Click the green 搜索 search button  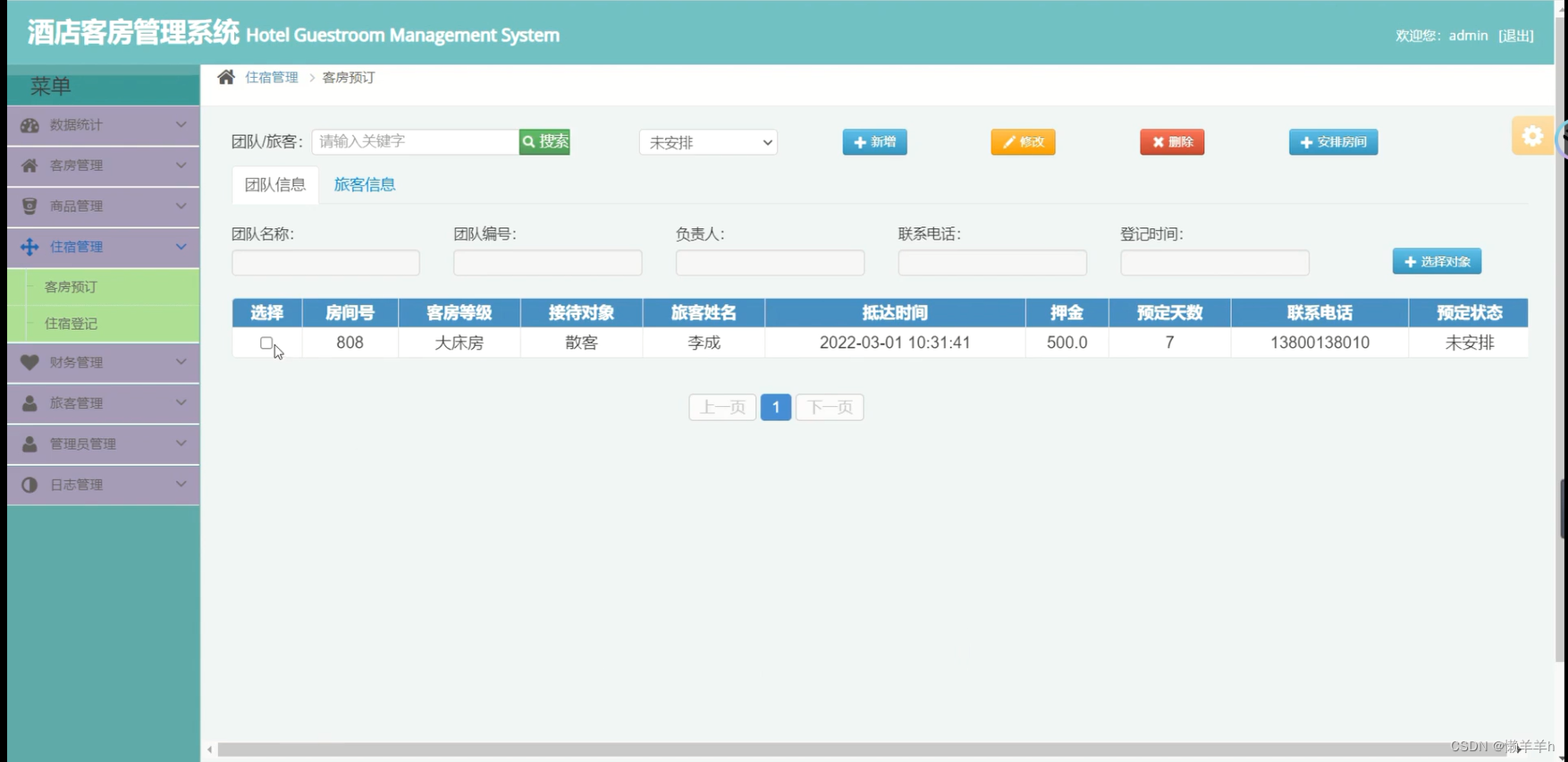tap(544, 141)
